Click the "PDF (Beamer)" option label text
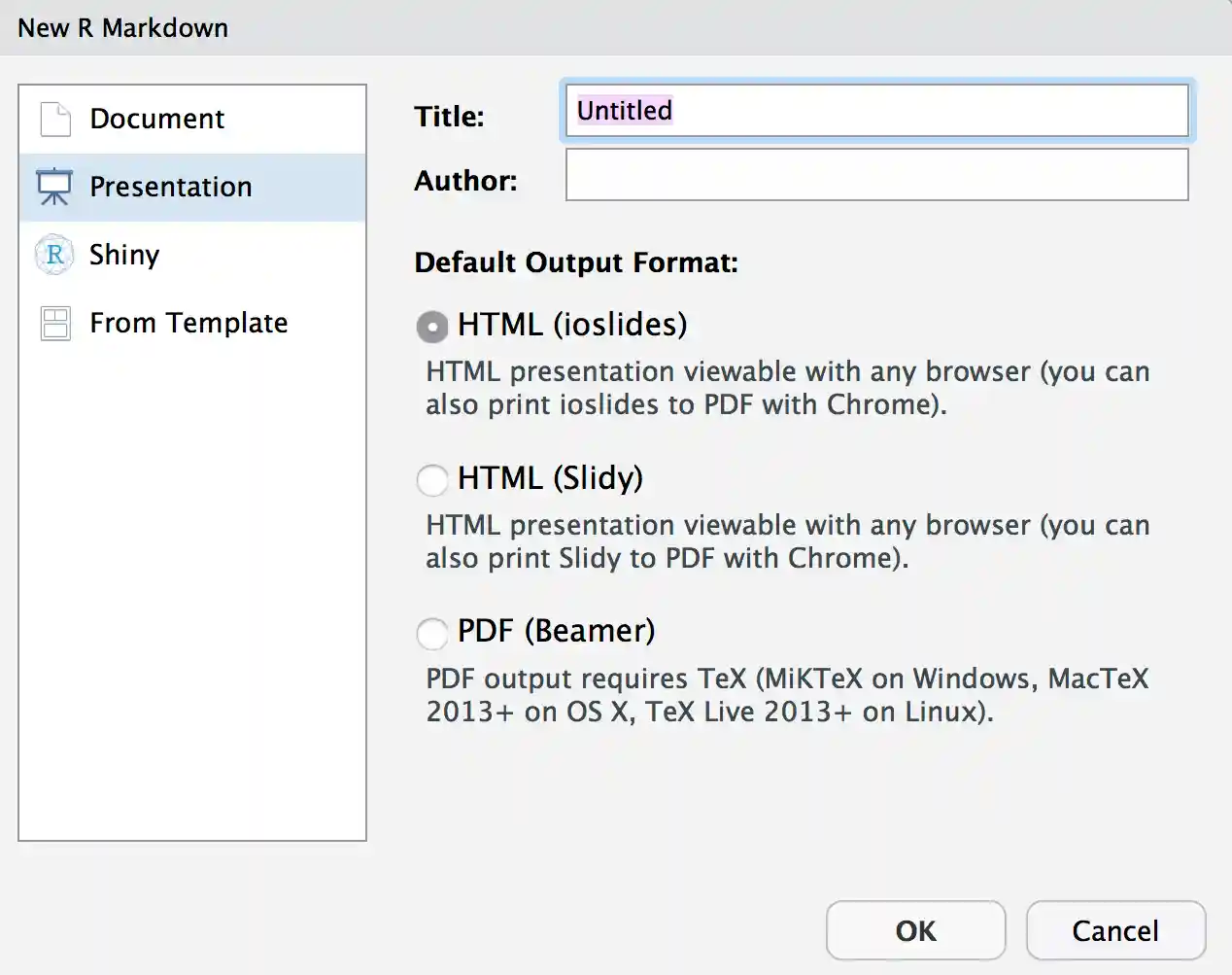This screenshot has height=975, width=1232. (556, 631)
